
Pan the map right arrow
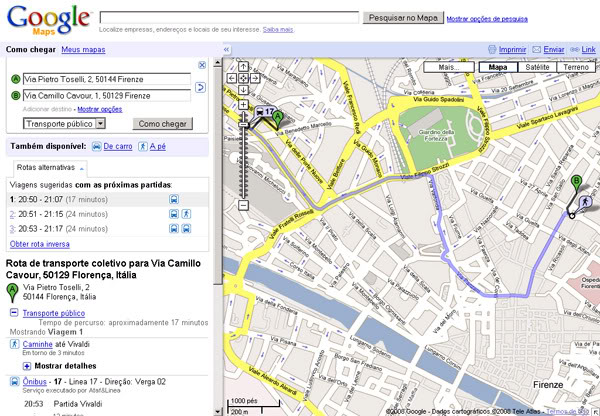(255, 78)
